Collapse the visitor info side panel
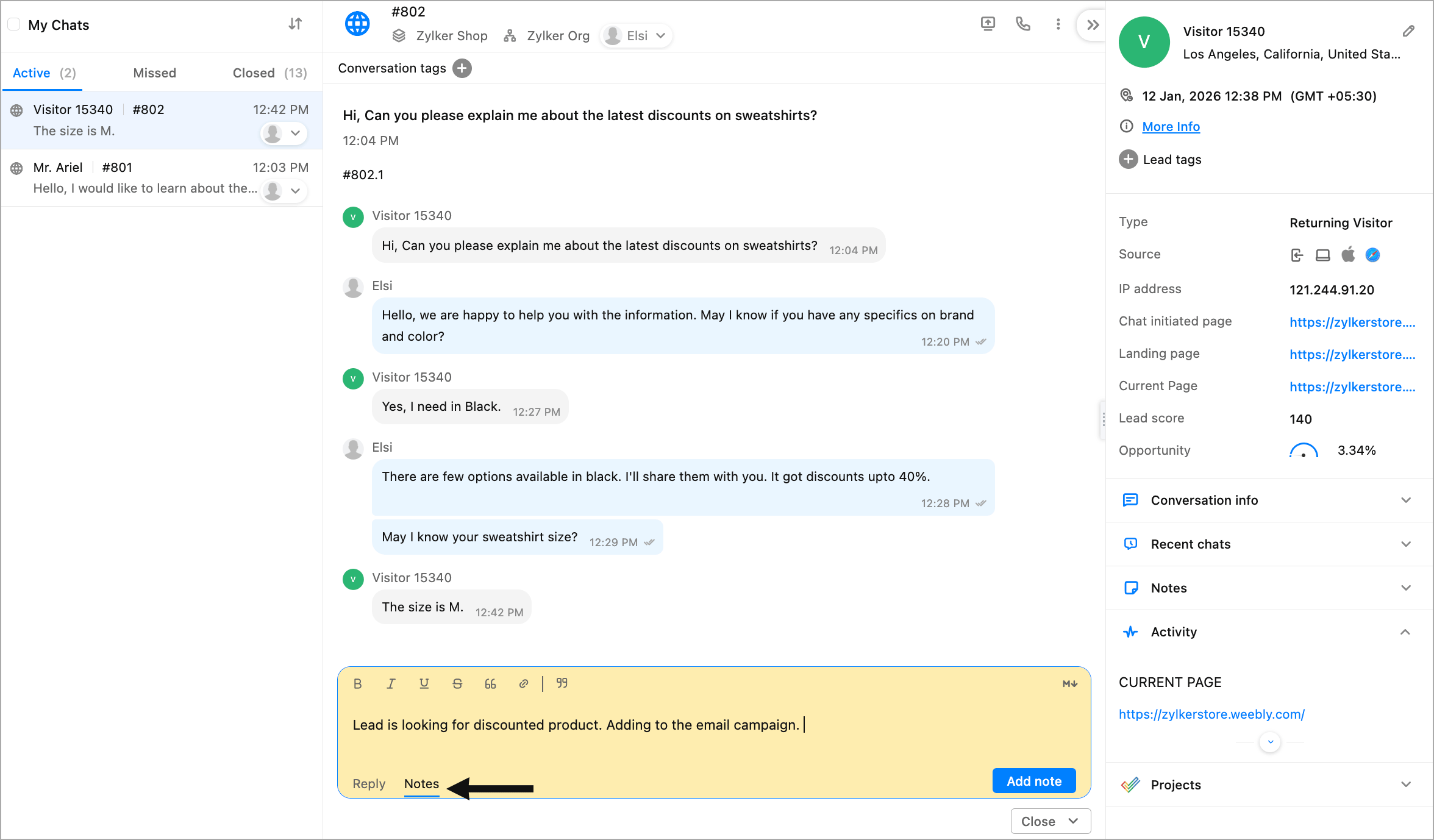 tap(1093, 25)
